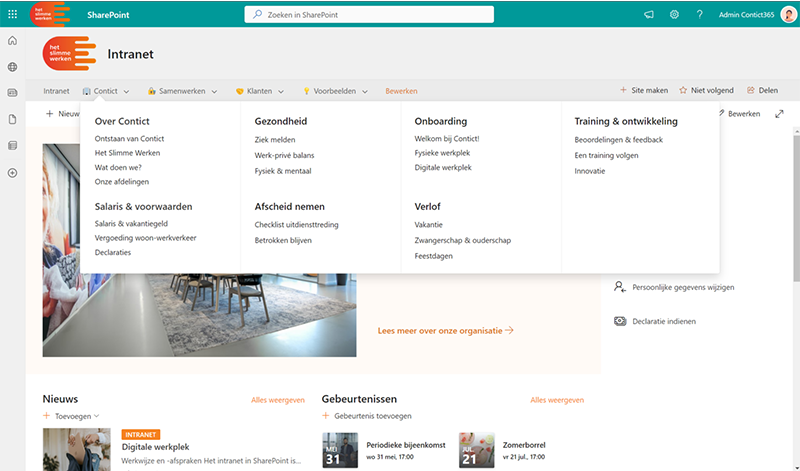Open Zwangerschap & ouderschap menu entry
Viewport: 800px width, 471px height.
[462, 240]
